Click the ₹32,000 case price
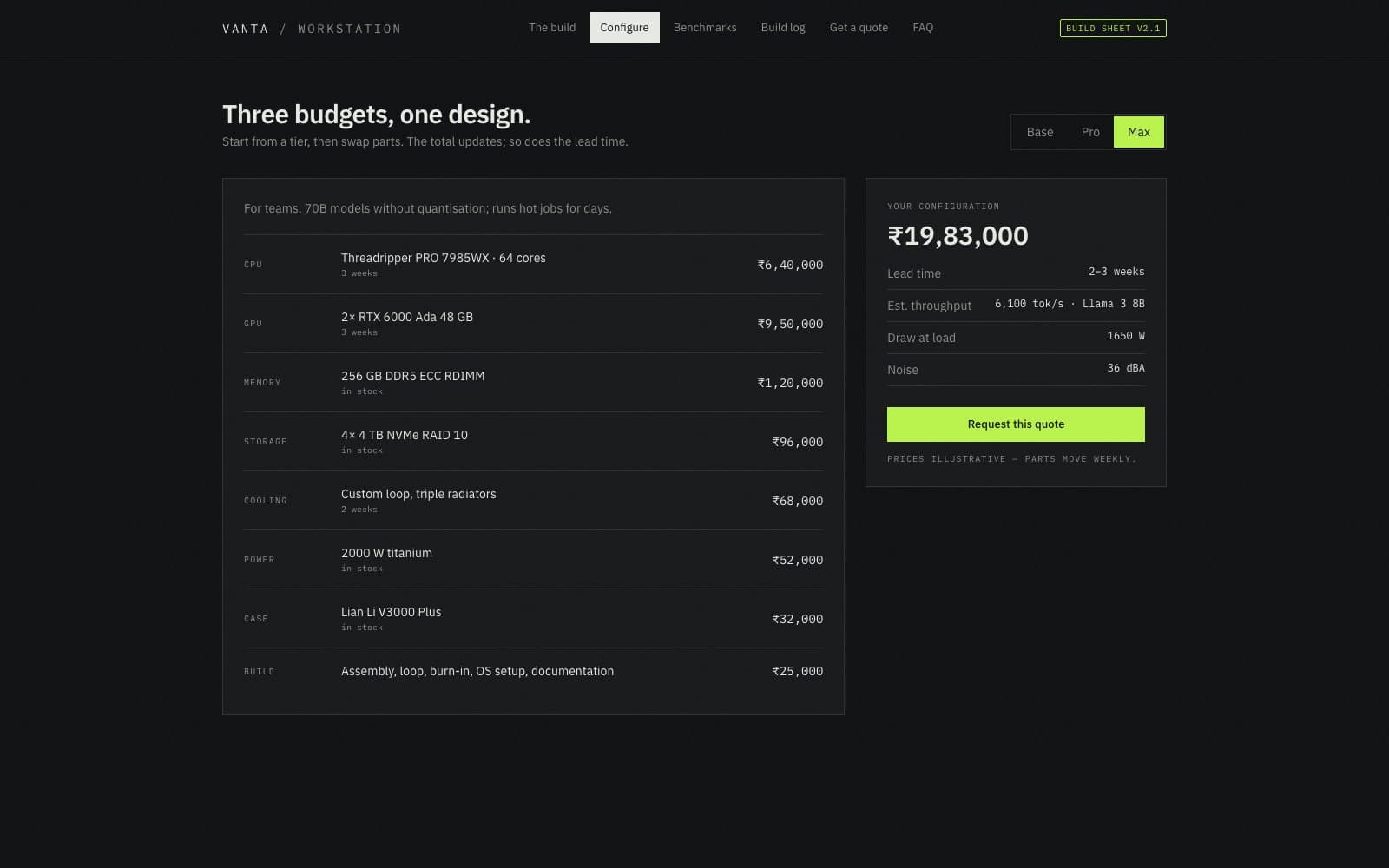The height and width of the screenshot is (868, 1389). (x=798, y=619)
